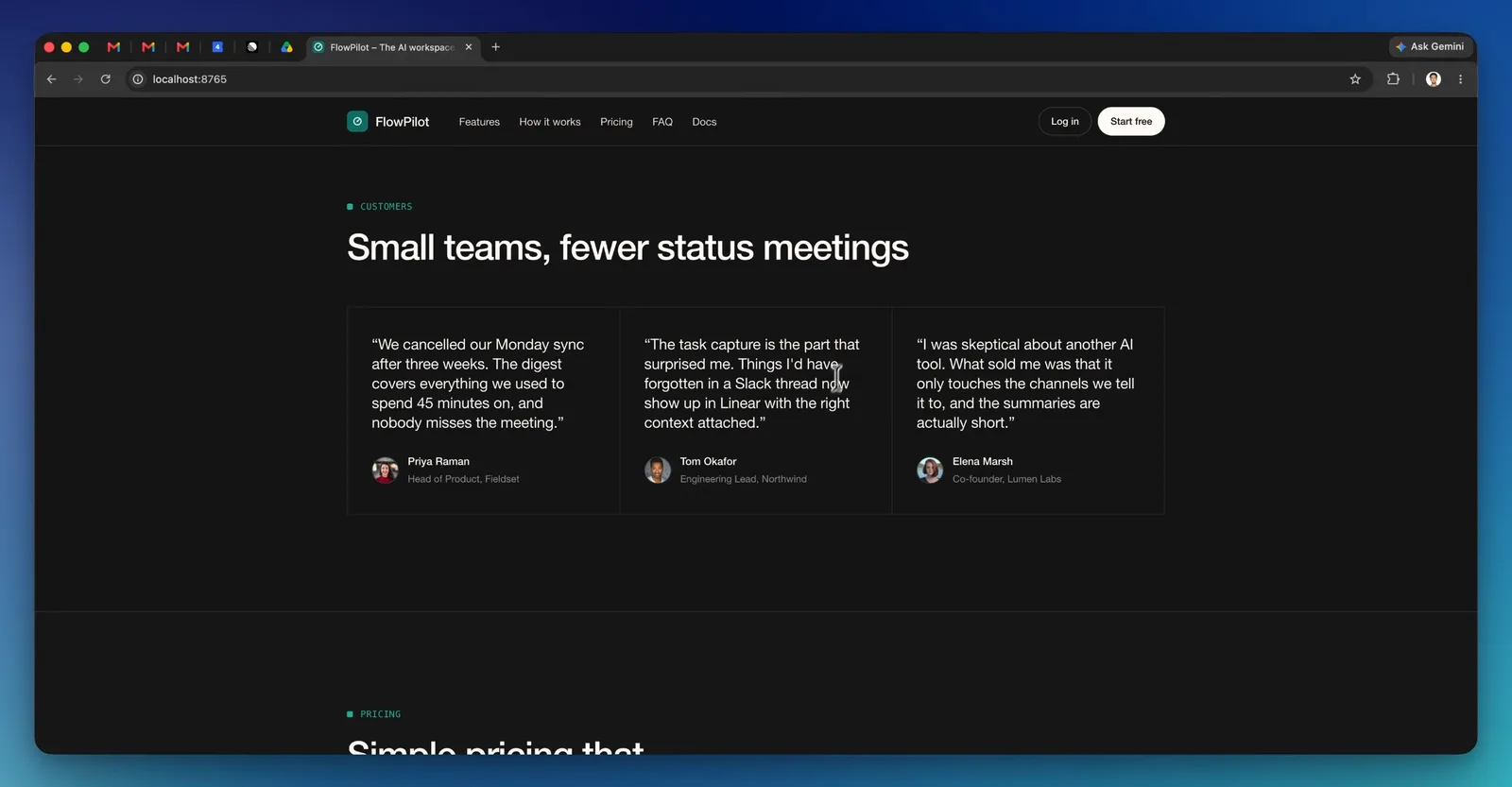Screen dimensions: 1512x787
Task: Click the "I was skeptical" testimonial quote
Action: coord(1025,384)
